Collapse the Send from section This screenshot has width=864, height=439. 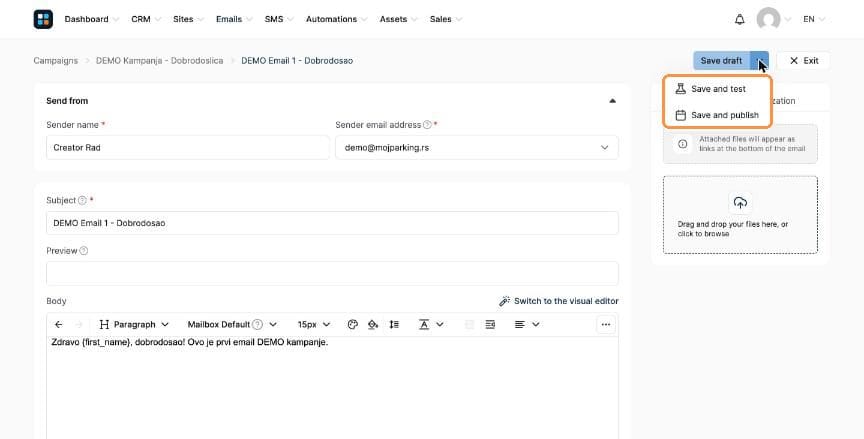coord(612,101)
